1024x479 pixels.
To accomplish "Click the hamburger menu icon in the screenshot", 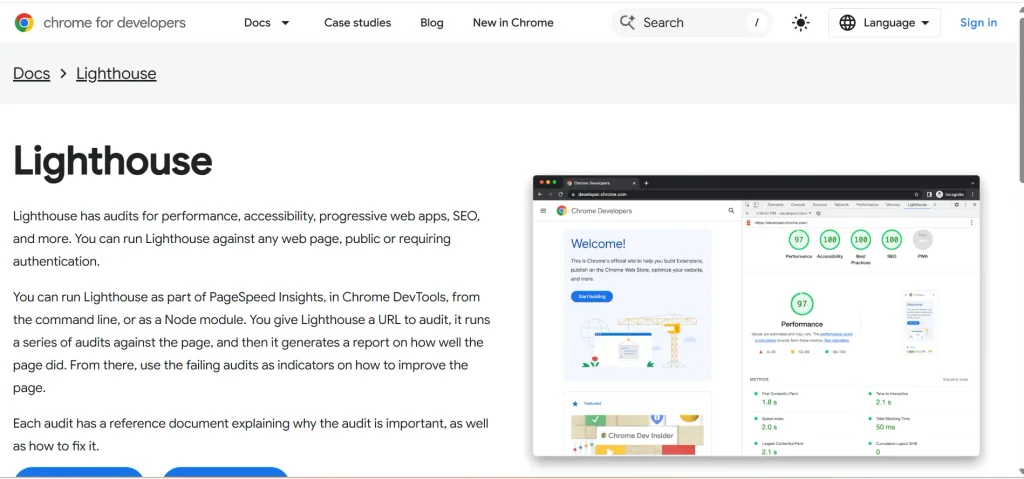I will (x=543, y=211).
